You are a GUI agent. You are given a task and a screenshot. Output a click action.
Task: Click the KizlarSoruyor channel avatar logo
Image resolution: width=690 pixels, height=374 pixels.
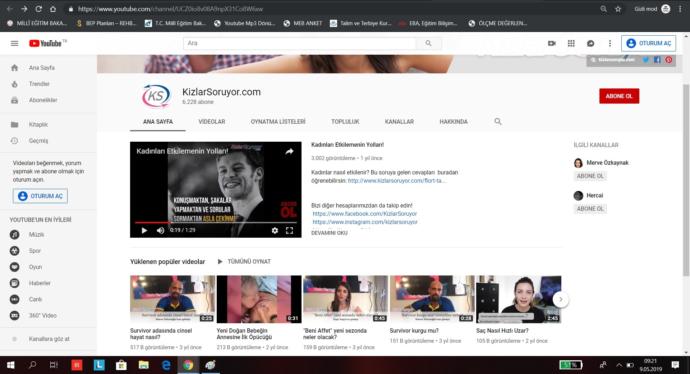click(156, 95)
